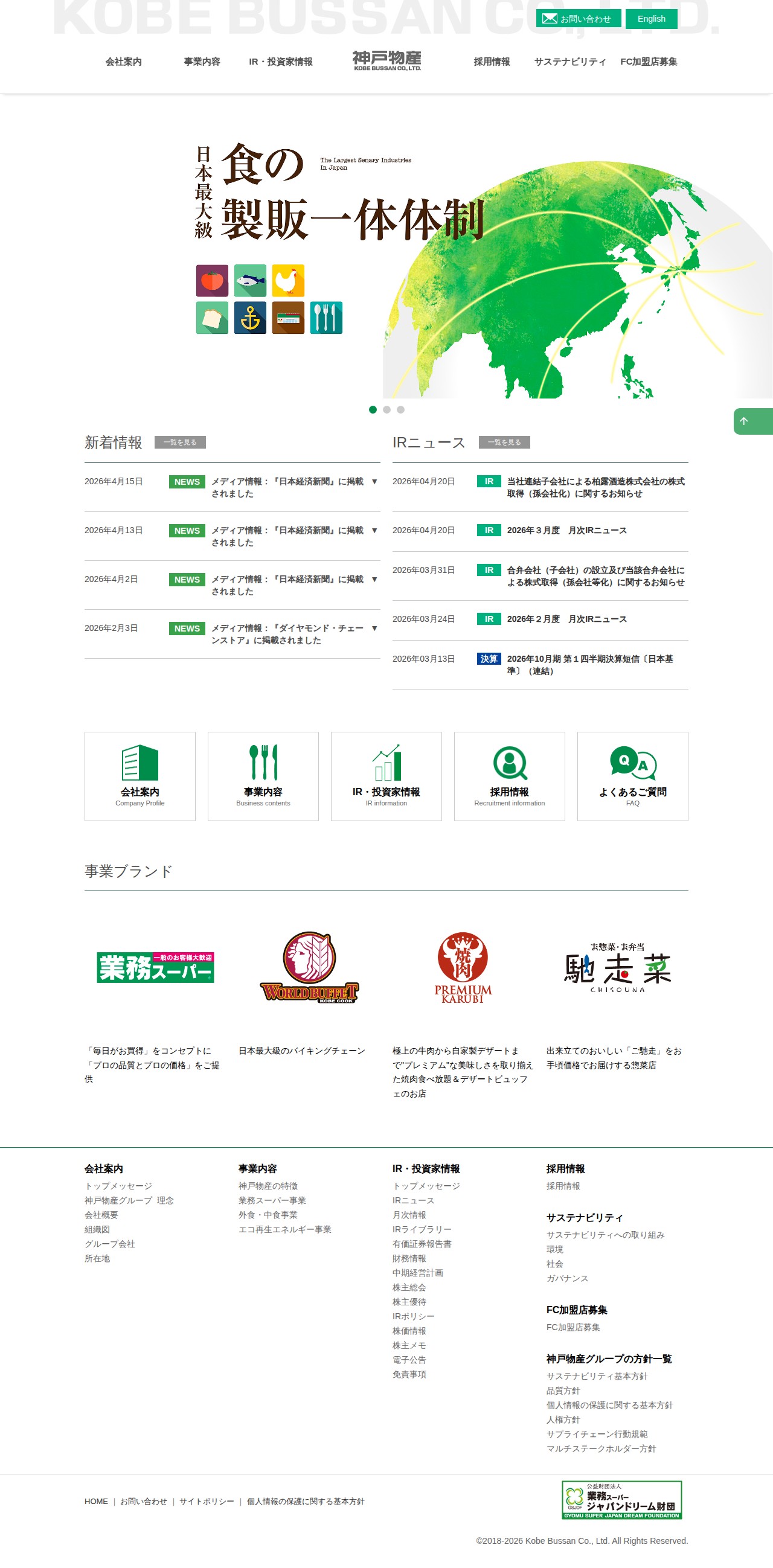This screenshot has height=1568, width=773.
Task: Click the World Buffet brand logo
Action: tap(309, 967)
